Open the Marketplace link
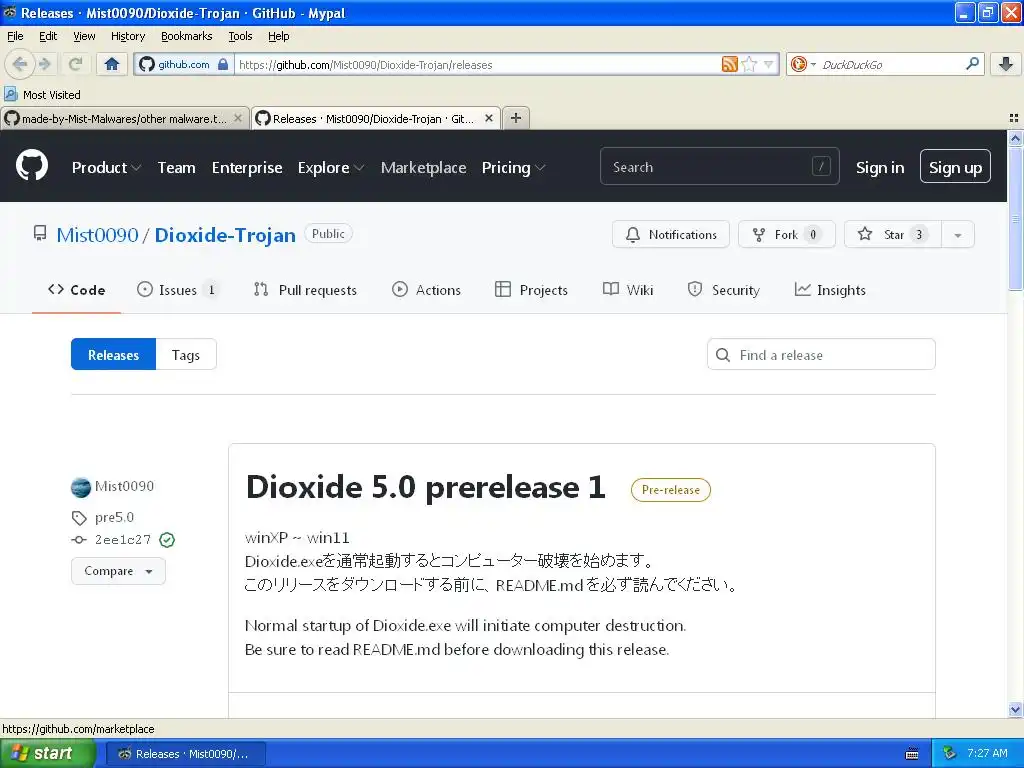Screen dimensions: 1024x768 (423, 168)
